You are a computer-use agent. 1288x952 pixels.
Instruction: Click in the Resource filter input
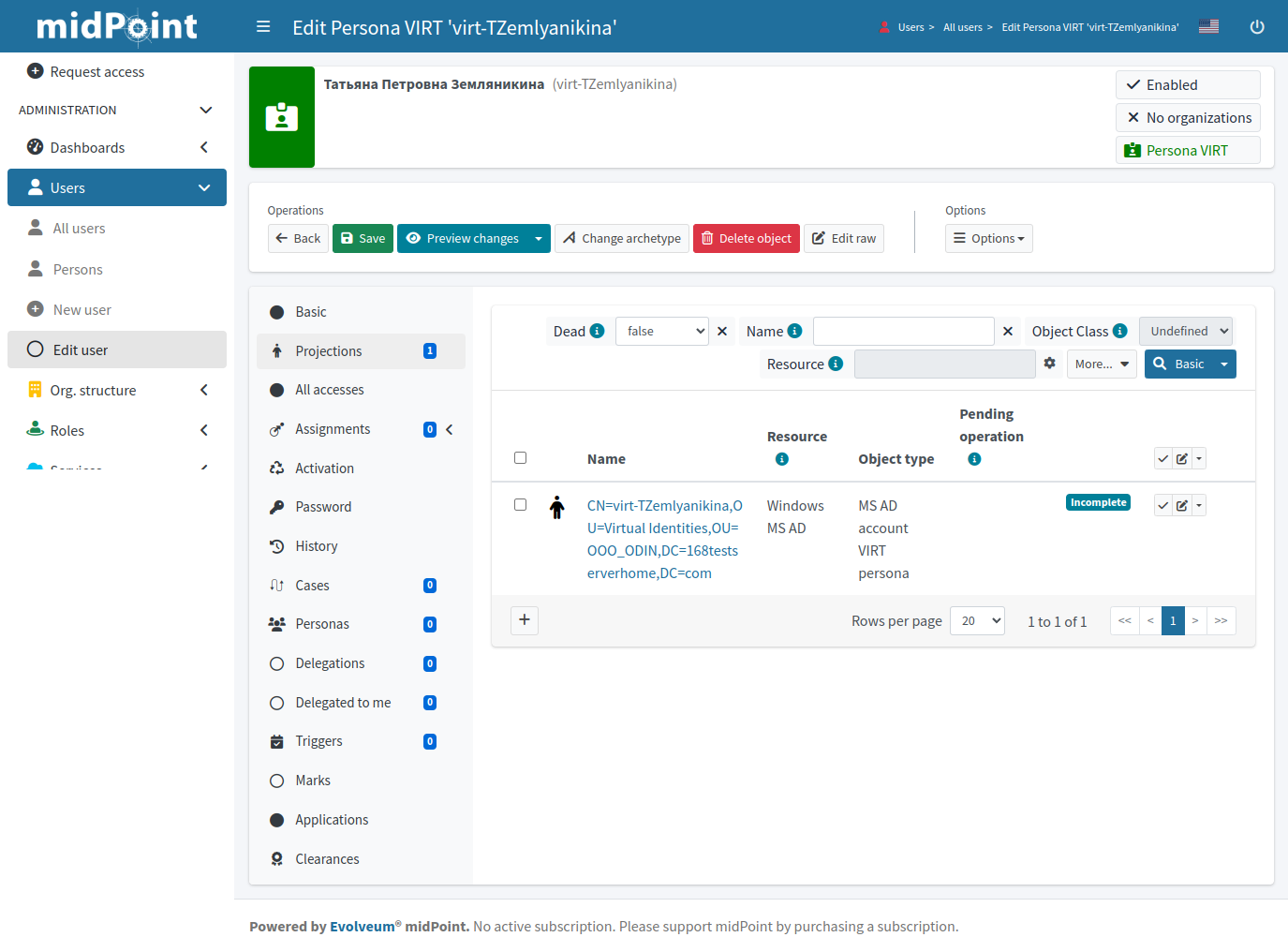[945, 364]
